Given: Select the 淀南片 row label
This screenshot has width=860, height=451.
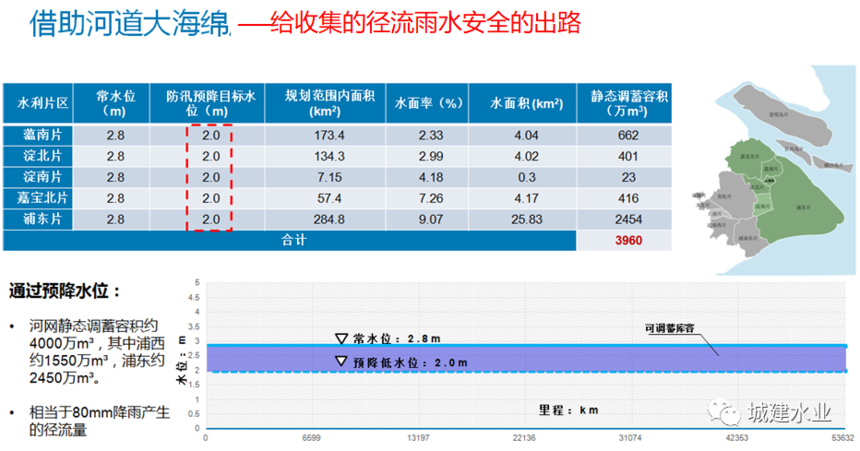Looking at the screenshot, I should (42, 177).
